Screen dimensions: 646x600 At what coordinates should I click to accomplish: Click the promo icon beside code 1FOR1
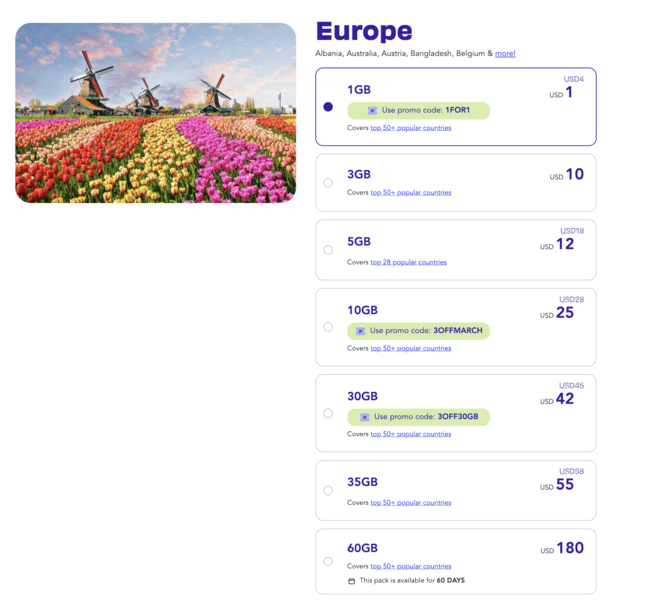tap(372, 111)
